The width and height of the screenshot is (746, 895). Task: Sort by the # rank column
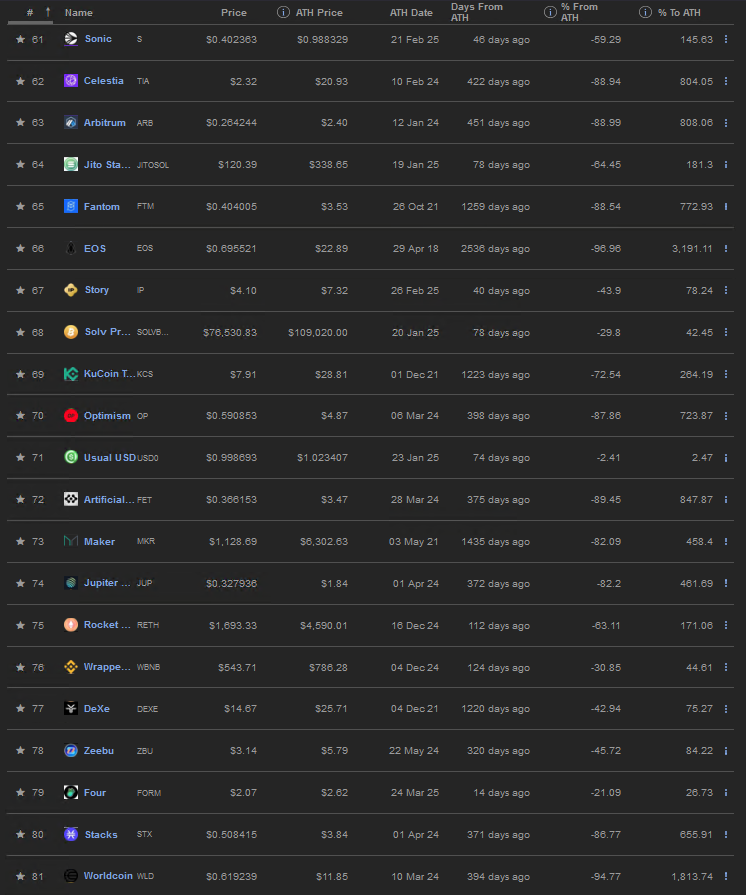30,12
